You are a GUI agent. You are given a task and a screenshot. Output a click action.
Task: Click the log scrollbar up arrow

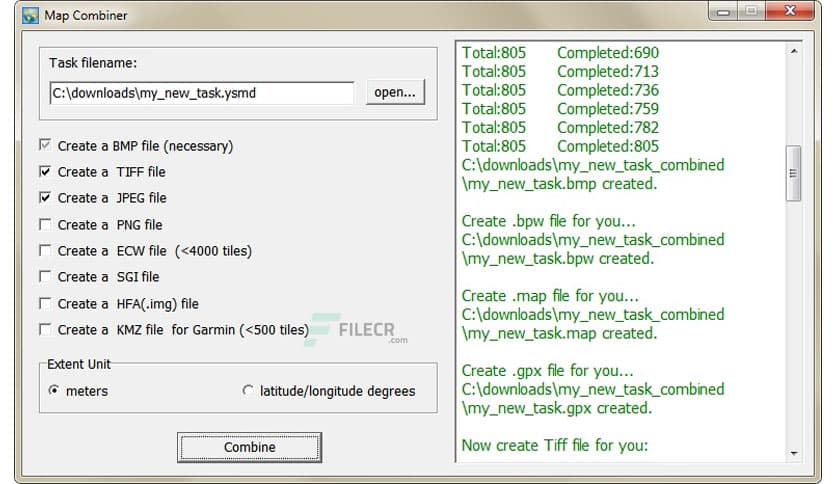tap(794, 51)
